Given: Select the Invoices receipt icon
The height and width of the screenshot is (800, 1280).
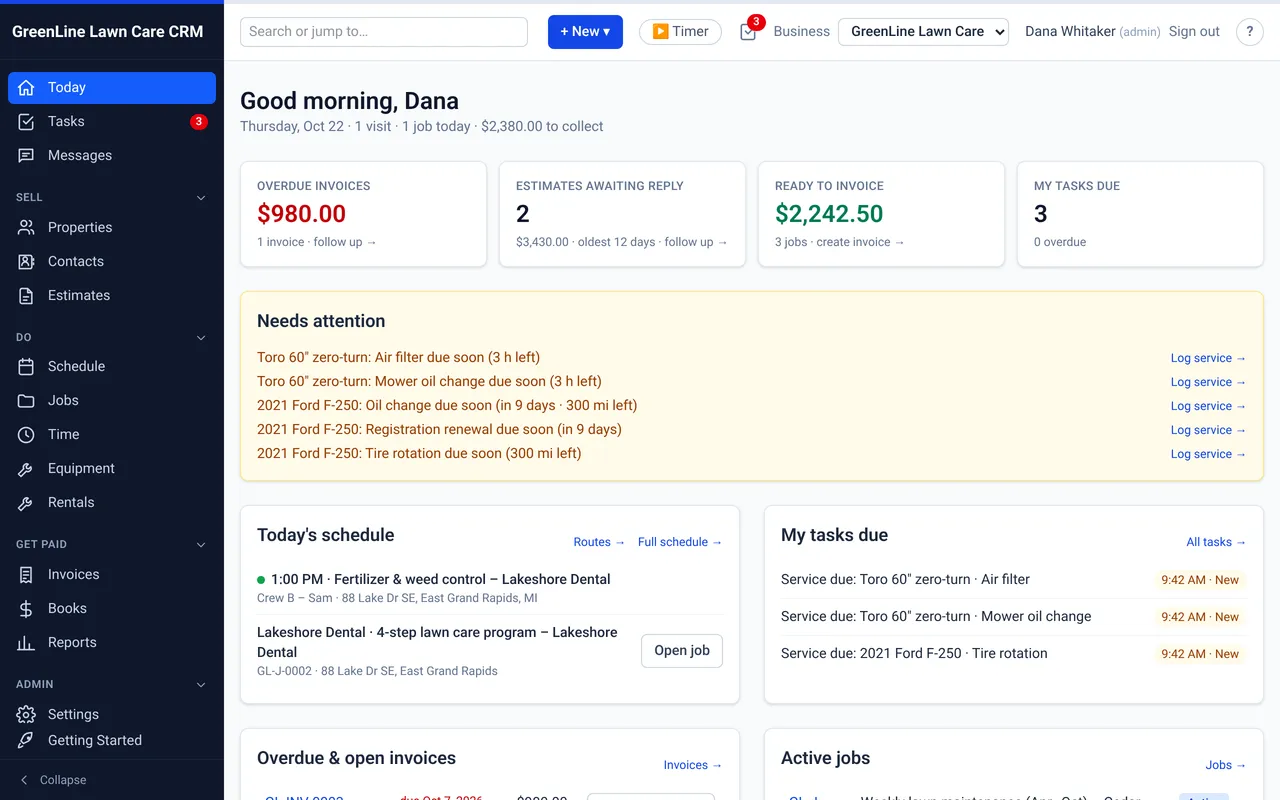Looking at the screenshot, I should point(27,575).
